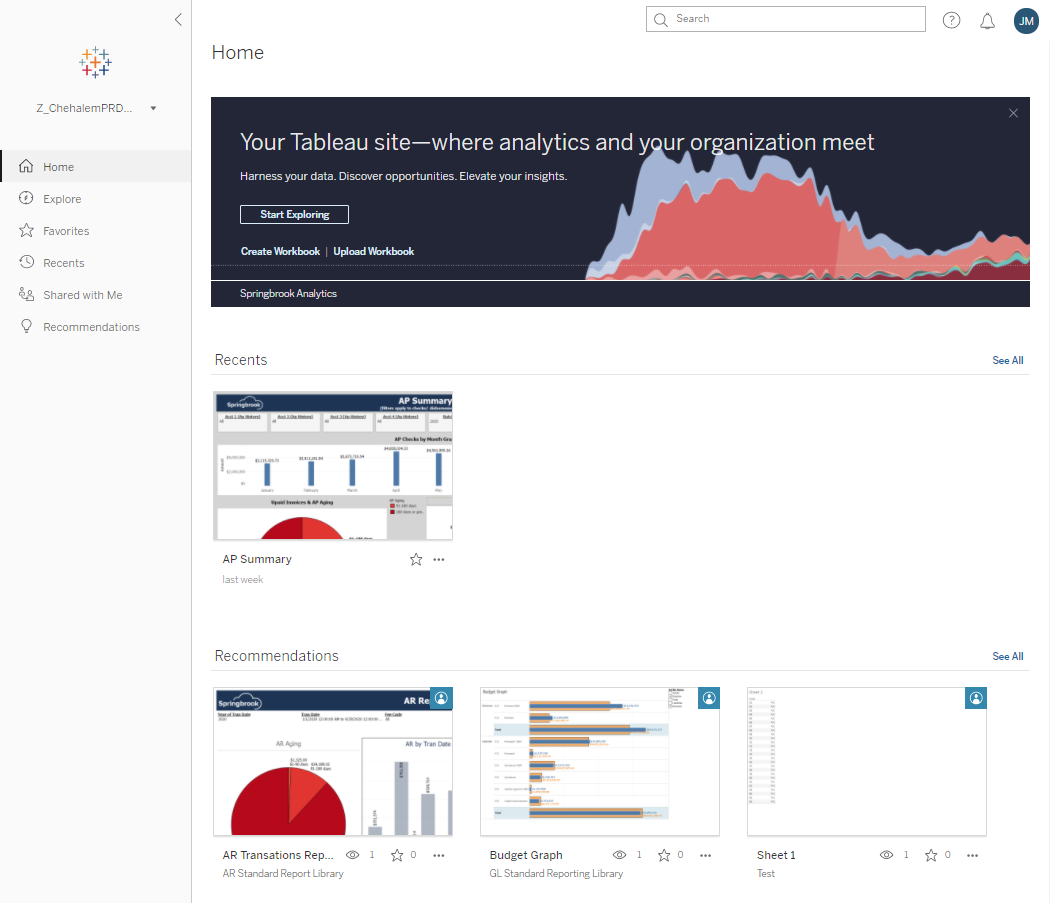Viewport: 1050px width, 903px height.
Task: Open the GL Standard Reporting Library link
Action: (556, 874)
